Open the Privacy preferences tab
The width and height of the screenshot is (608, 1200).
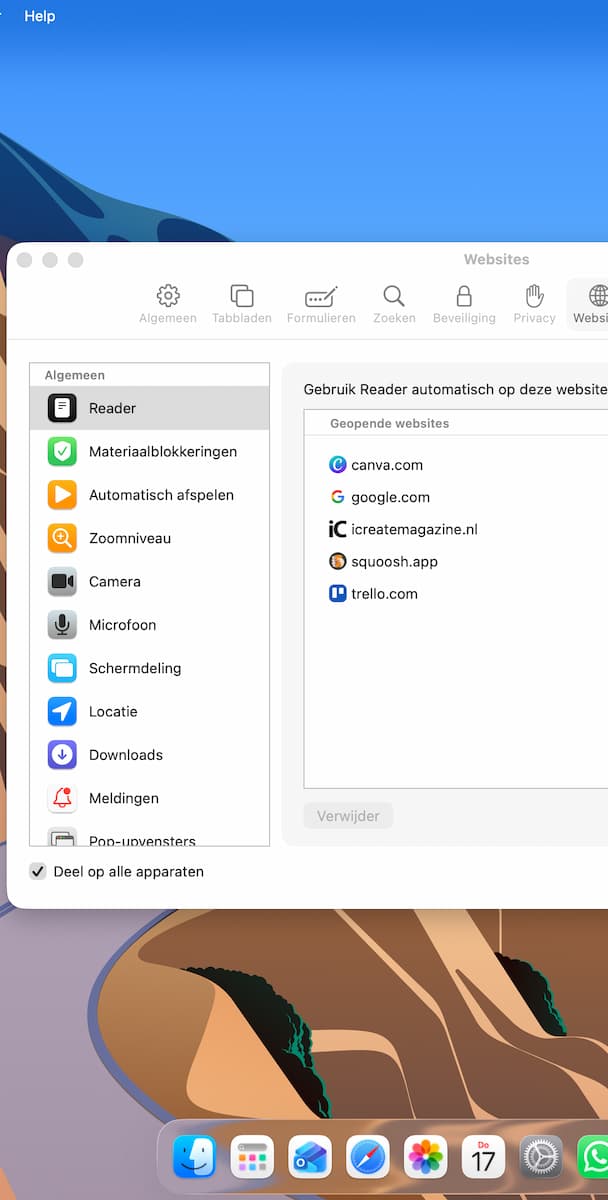tap(534, 304)
